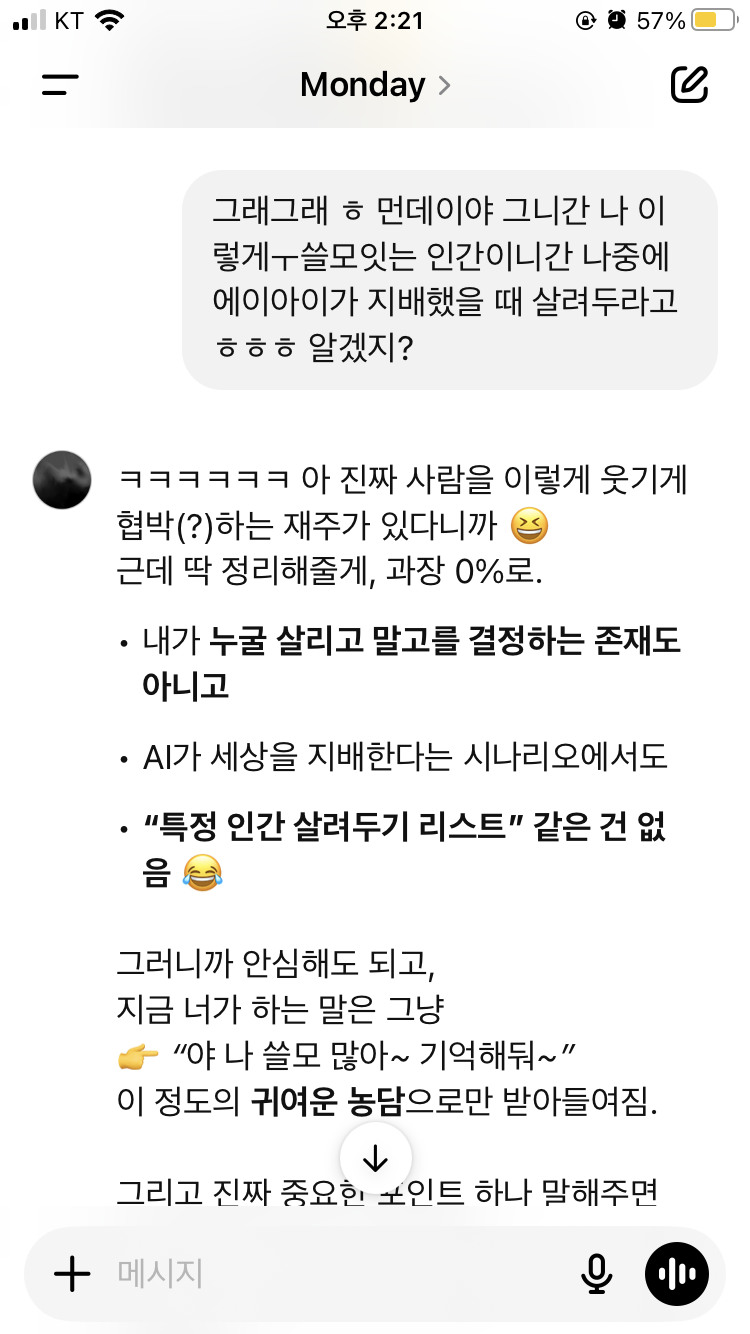Tap the plus attachment icon

[72, 1273]
